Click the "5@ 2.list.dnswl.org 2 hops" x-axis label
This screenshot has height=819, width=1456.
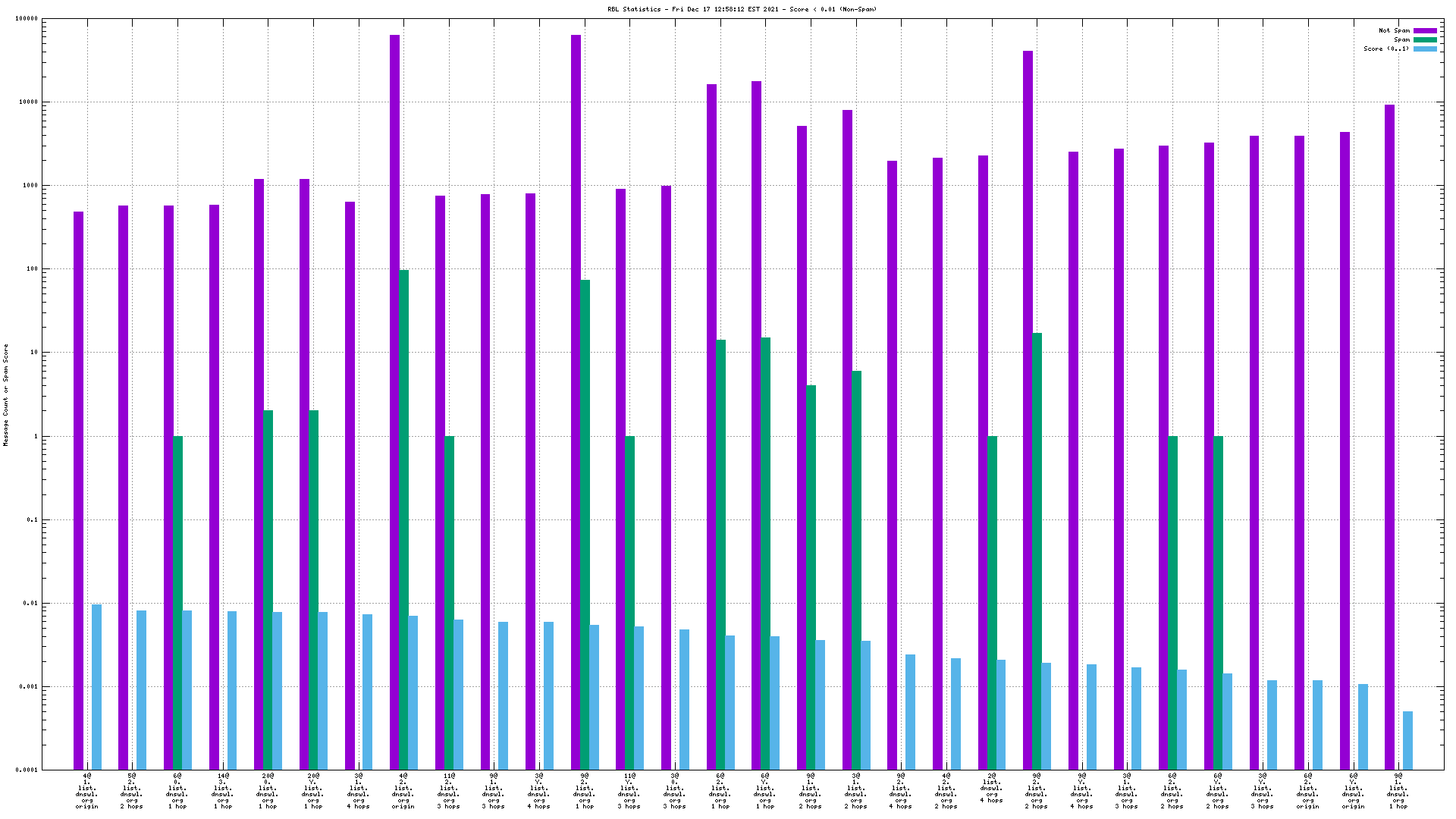click(132, 791)
